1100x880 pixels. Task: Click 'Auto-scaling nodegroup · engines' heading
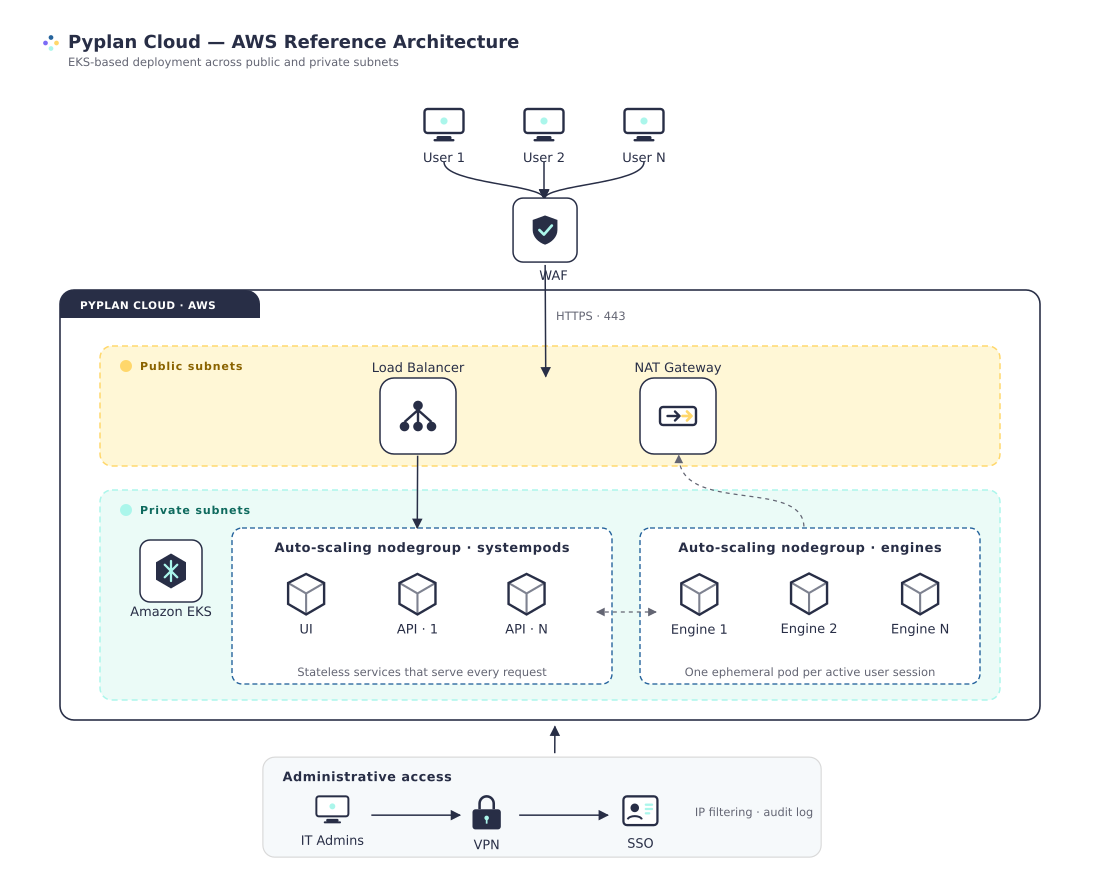(810, 547)
